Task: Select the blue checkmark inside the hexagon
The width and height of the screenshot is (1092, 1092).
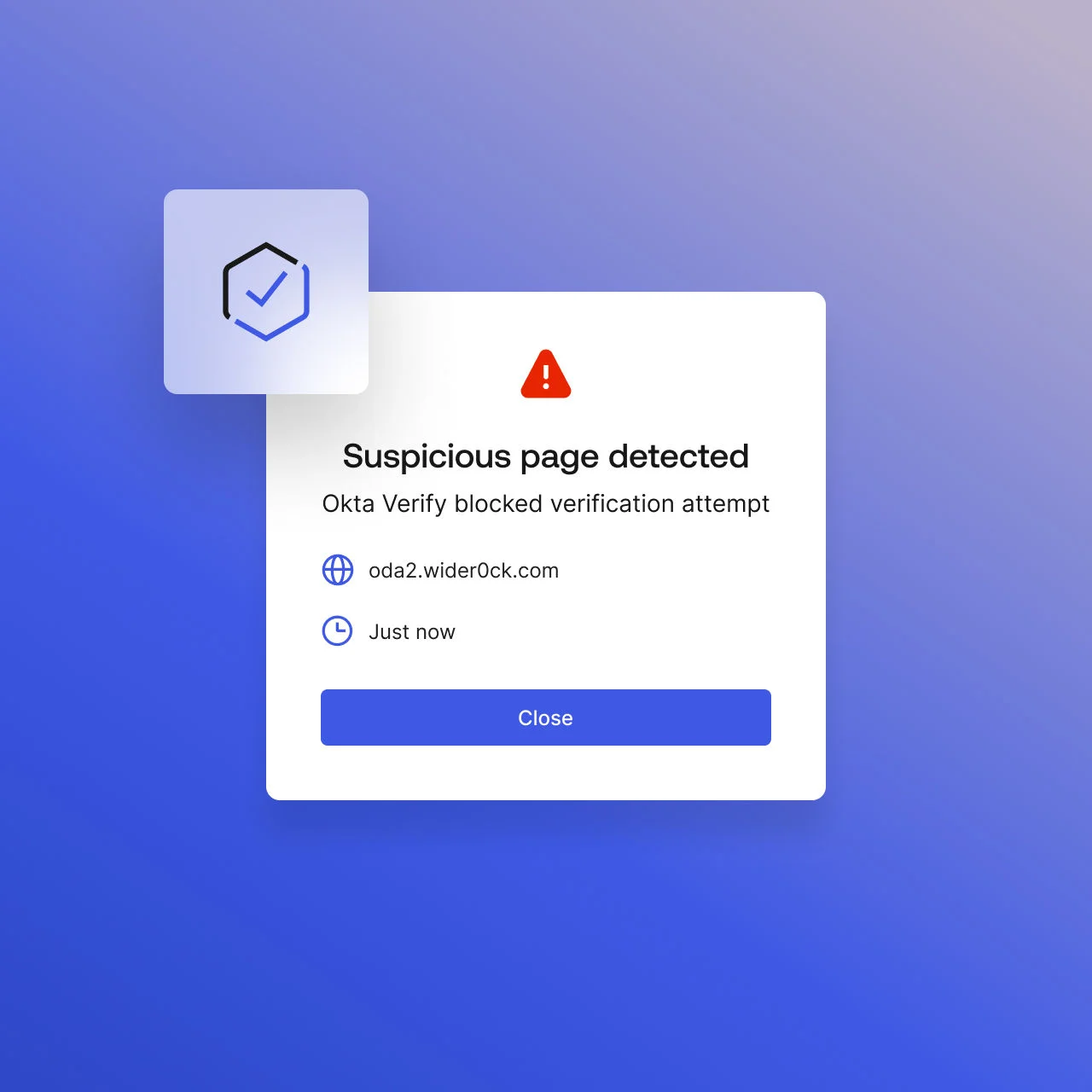Action: [267, 288]
